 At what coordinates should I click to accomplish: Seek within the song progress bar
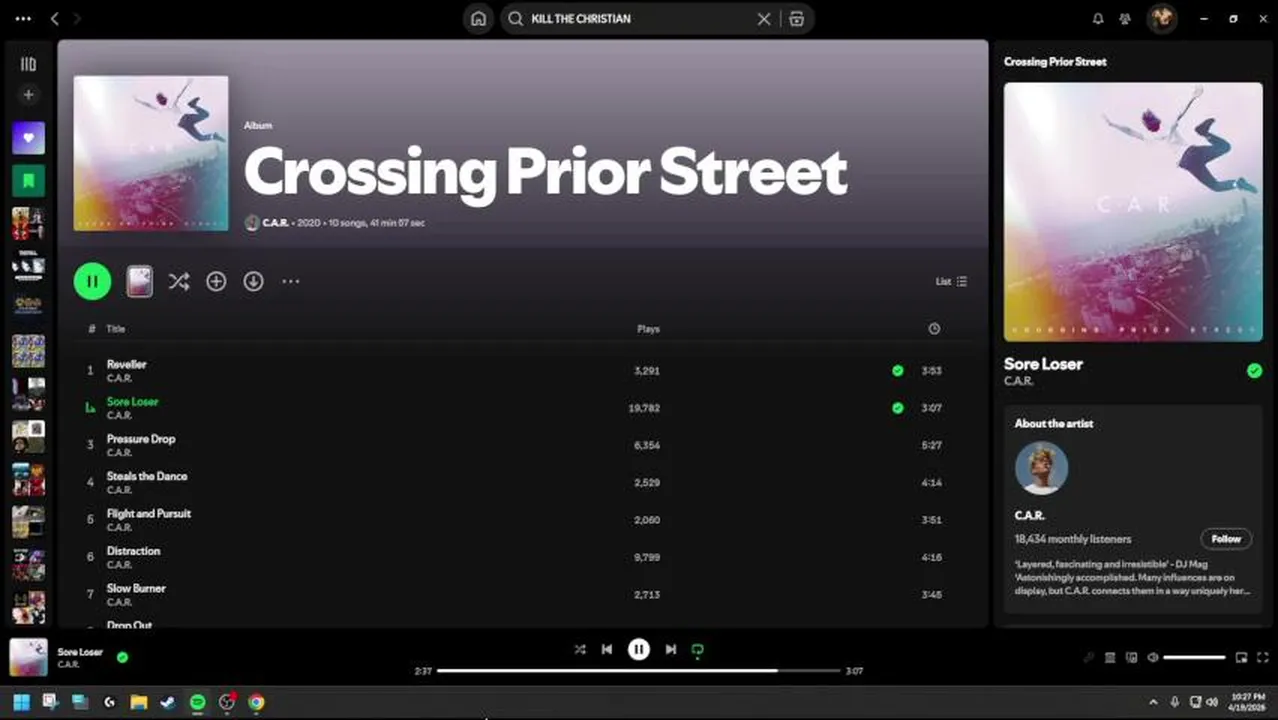[x=638, y=671]
